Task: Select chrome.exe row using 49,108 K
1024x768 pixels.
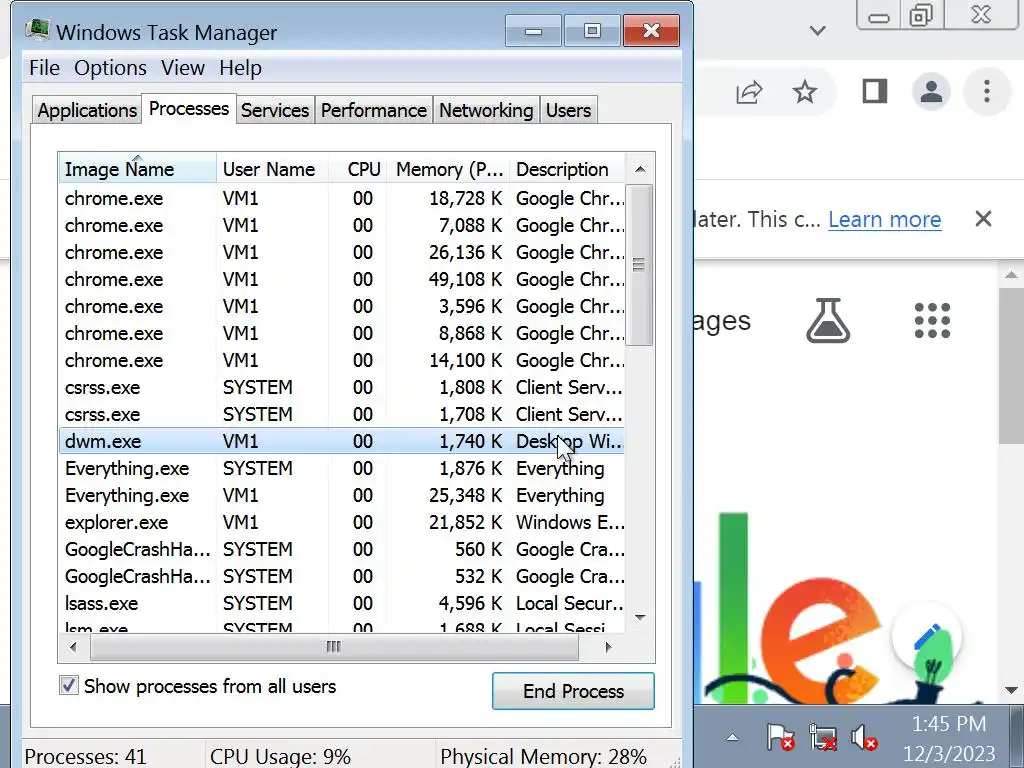Action: click(342, 280)
